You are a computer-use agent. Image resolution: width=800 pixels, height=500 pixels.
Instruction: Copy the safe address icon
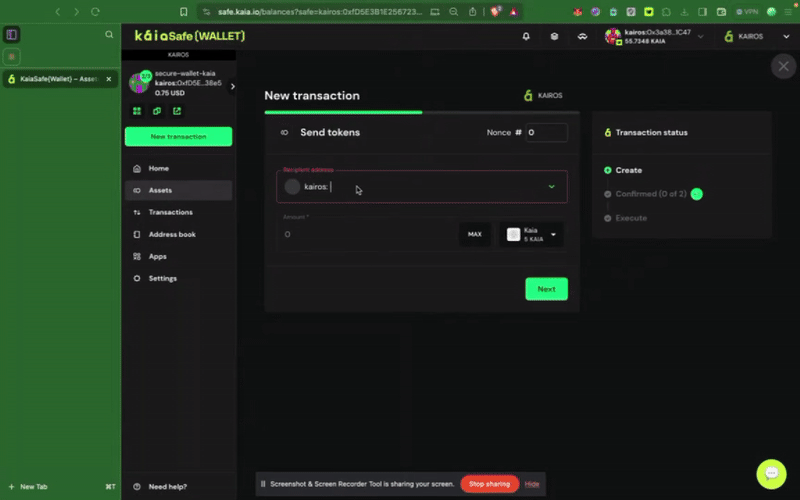click(x=157, y=111)
